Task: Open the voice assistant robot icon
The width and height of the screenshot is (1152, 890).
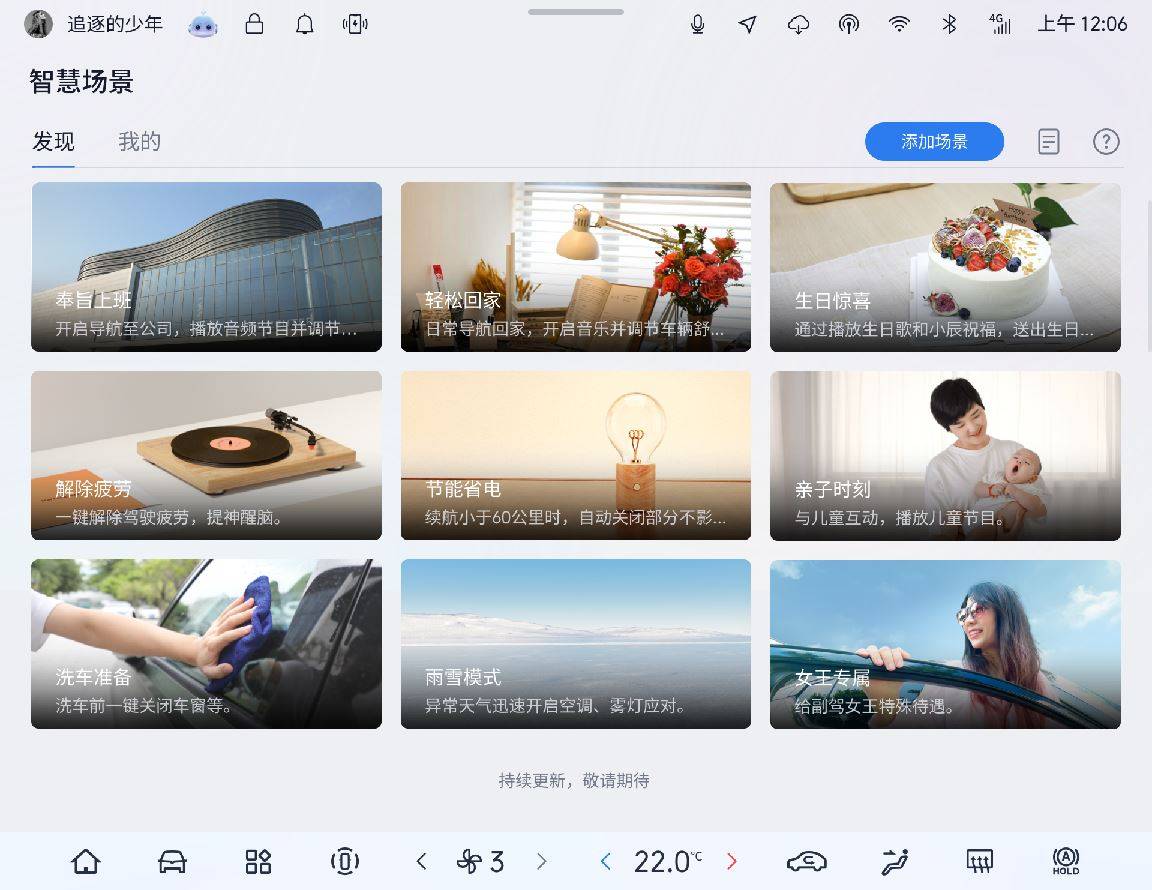Action: [x=203, y=23]
